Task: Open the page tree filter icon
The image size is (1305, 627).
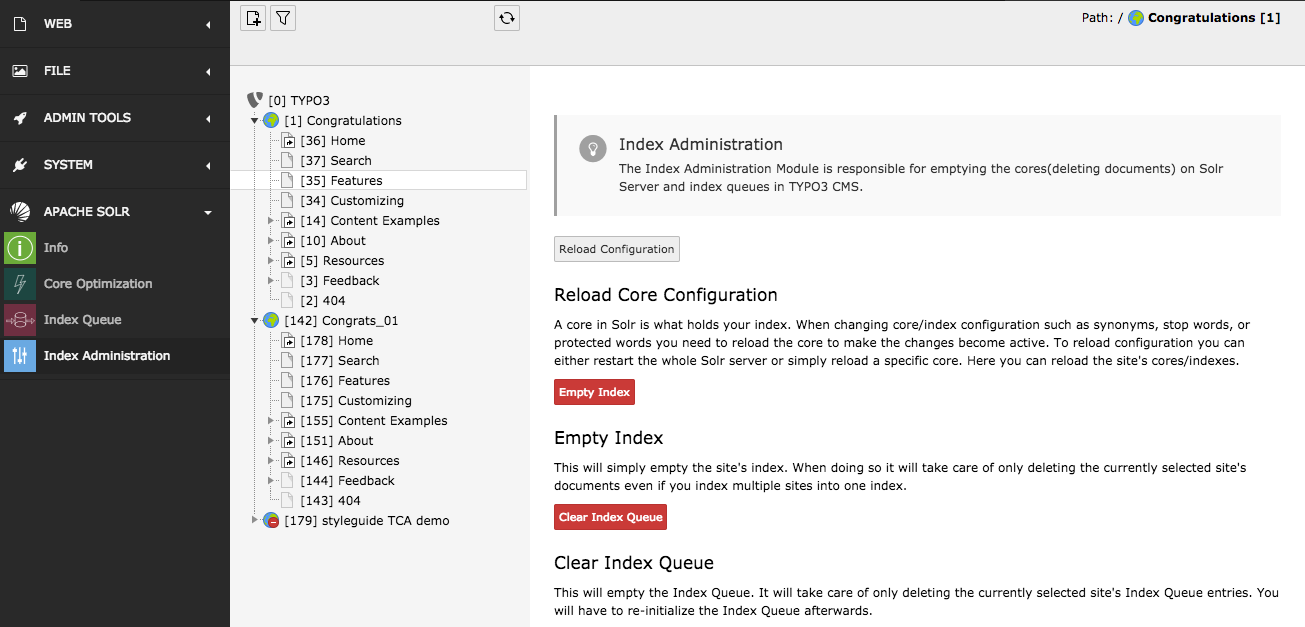Action: (x=283, y=18)
